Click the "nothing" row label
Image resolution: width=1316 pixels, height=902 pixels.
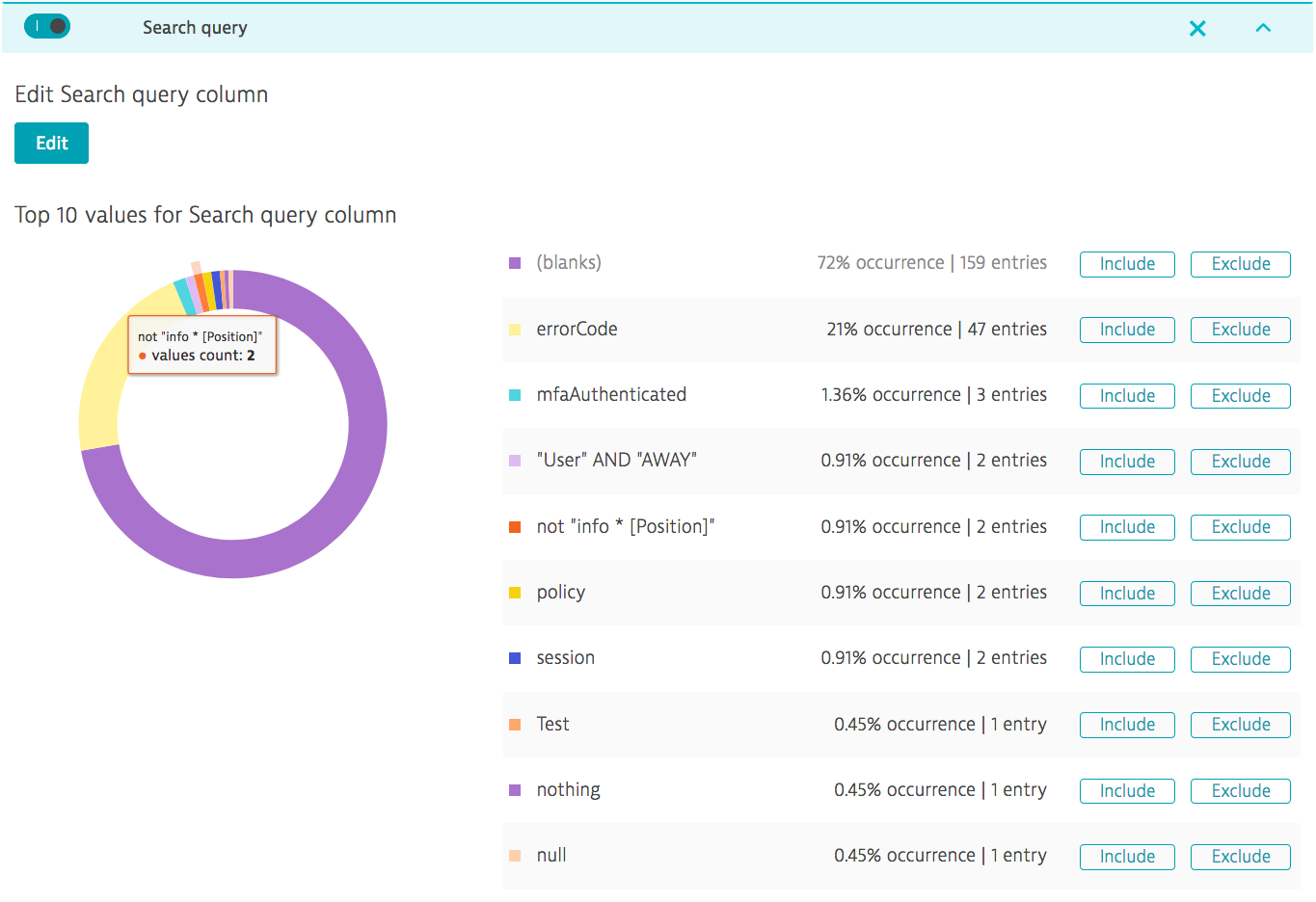[568, 790]
